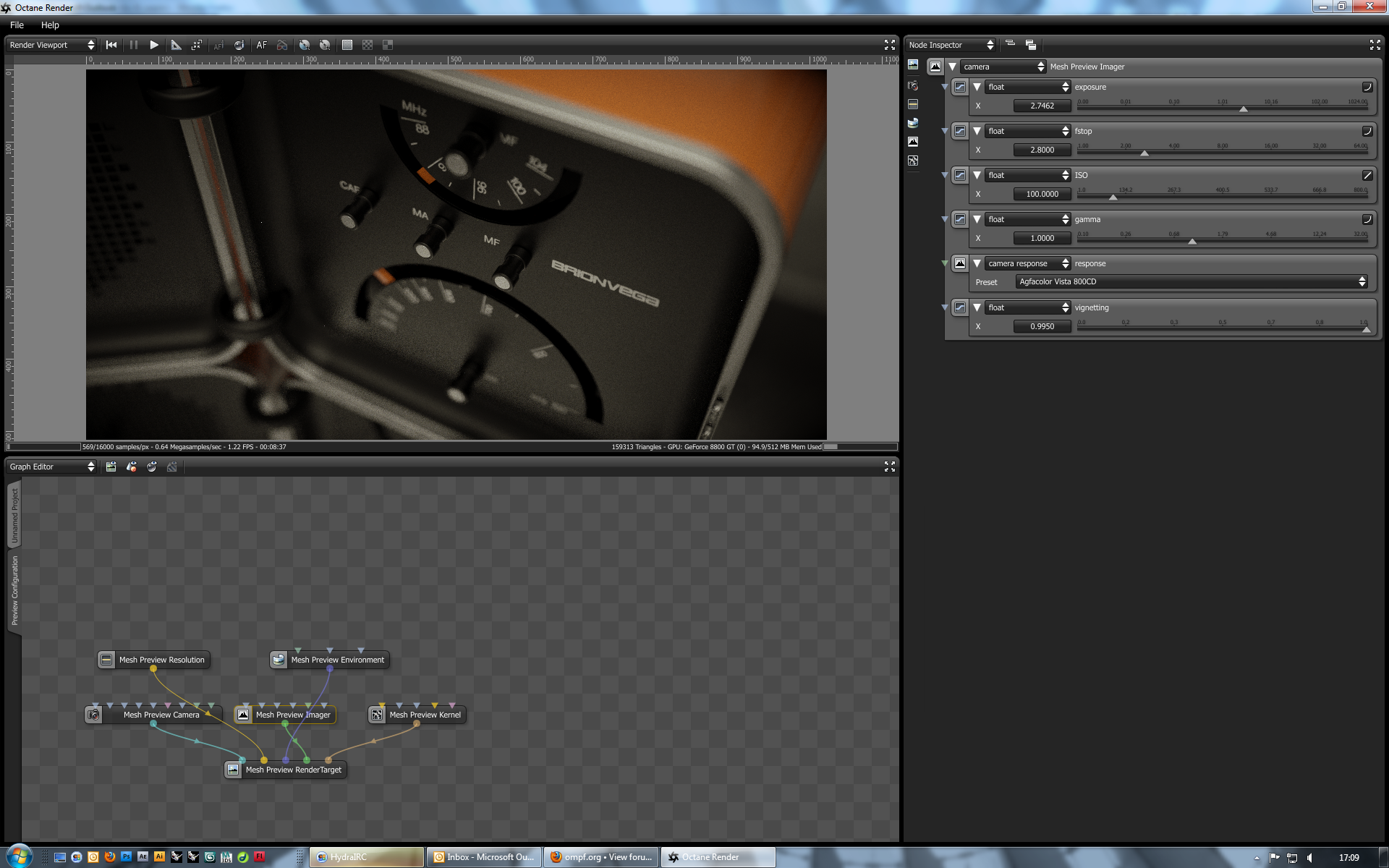
Task: Toggle the fstop slider scale mode button
Action: point(1367,131)
